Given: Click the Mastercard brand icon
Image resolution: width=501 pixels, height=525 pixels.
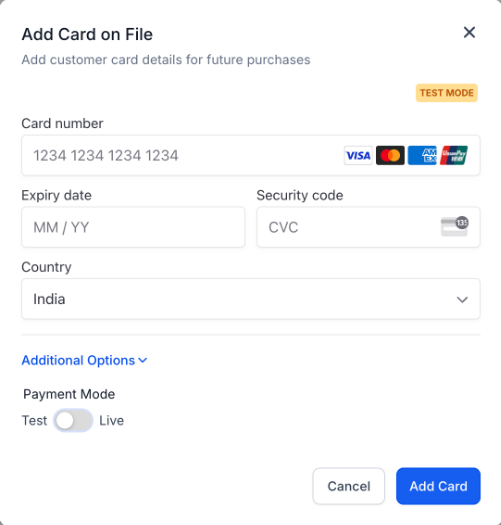Looking at the screenshot, I should (x=390, y=155).
